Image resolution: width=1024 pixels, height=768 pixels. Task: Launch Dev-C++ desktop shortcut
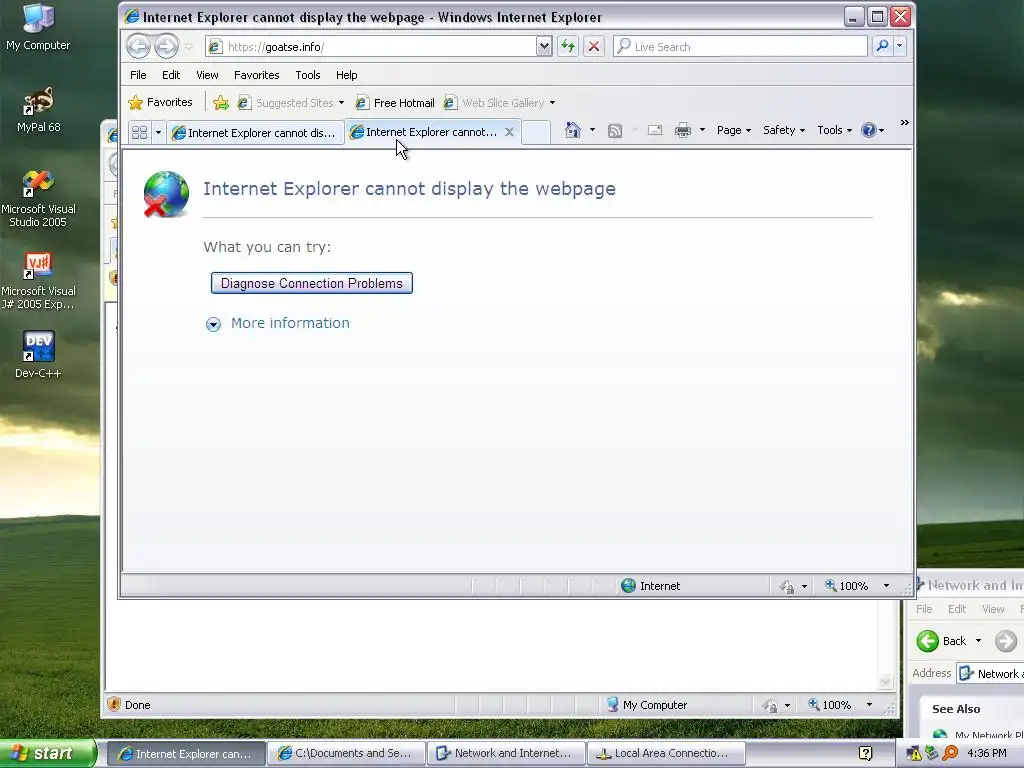pos(38,355)
